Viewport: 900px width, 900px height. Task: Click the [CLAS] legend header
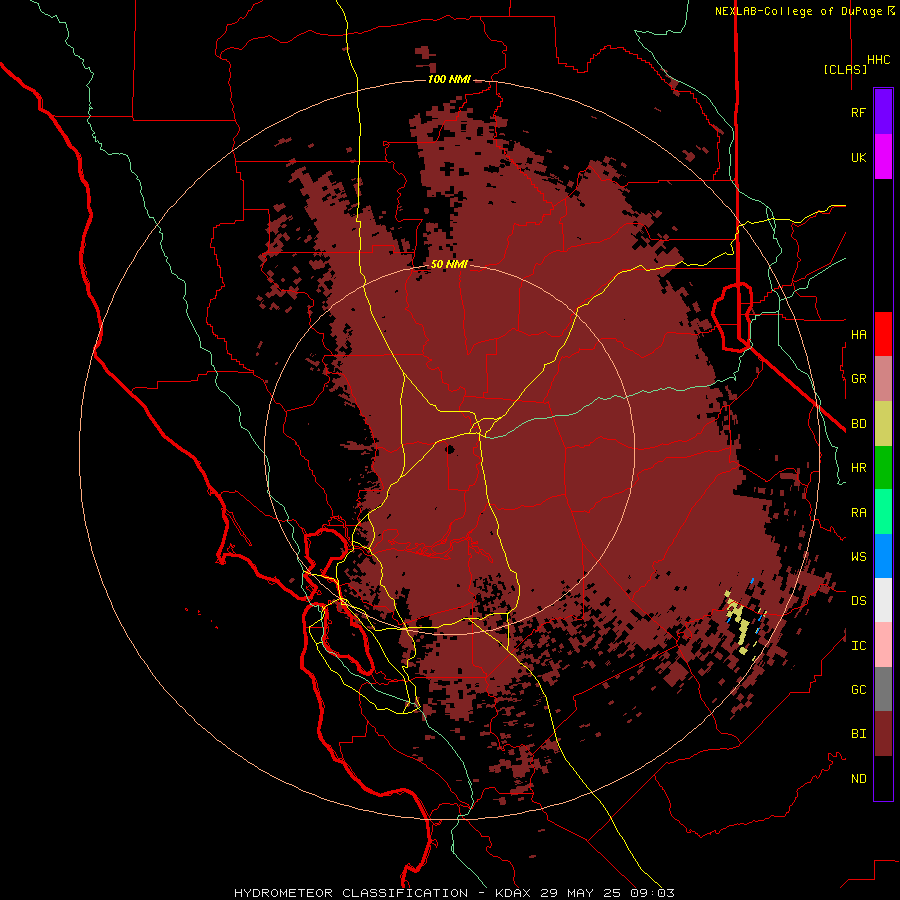point(845,69)
